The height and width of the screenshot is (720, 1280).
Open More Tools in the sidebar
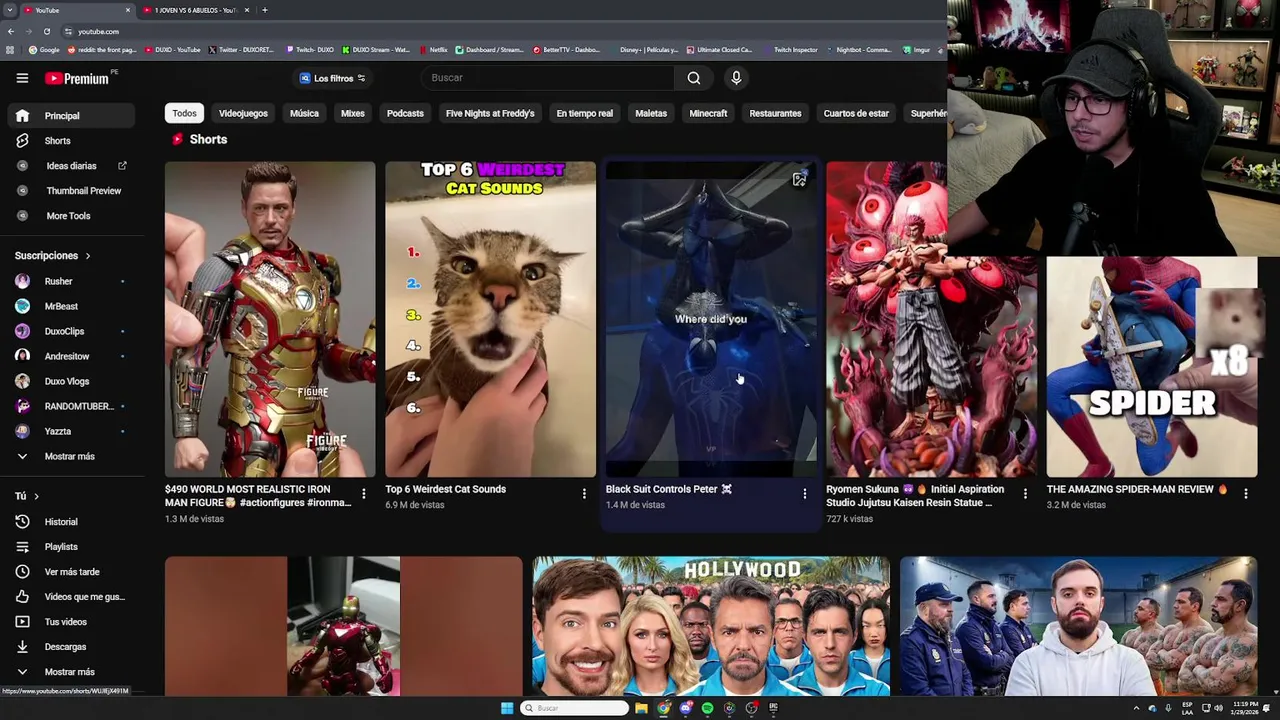(68, 216)
